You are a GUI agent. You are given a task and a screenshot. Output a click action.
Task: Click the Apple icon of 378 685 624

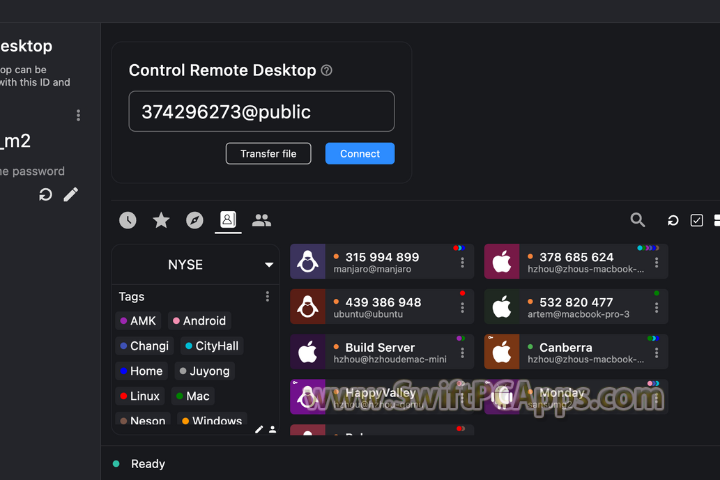pos(502,262)
